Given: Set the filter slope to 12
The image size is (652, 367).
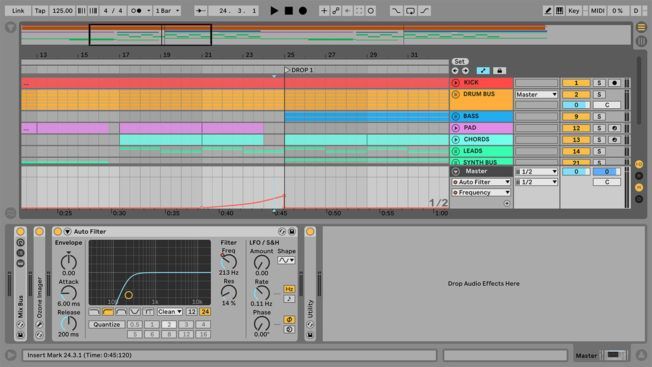Looking at the screenshot, I should [191, 312].
